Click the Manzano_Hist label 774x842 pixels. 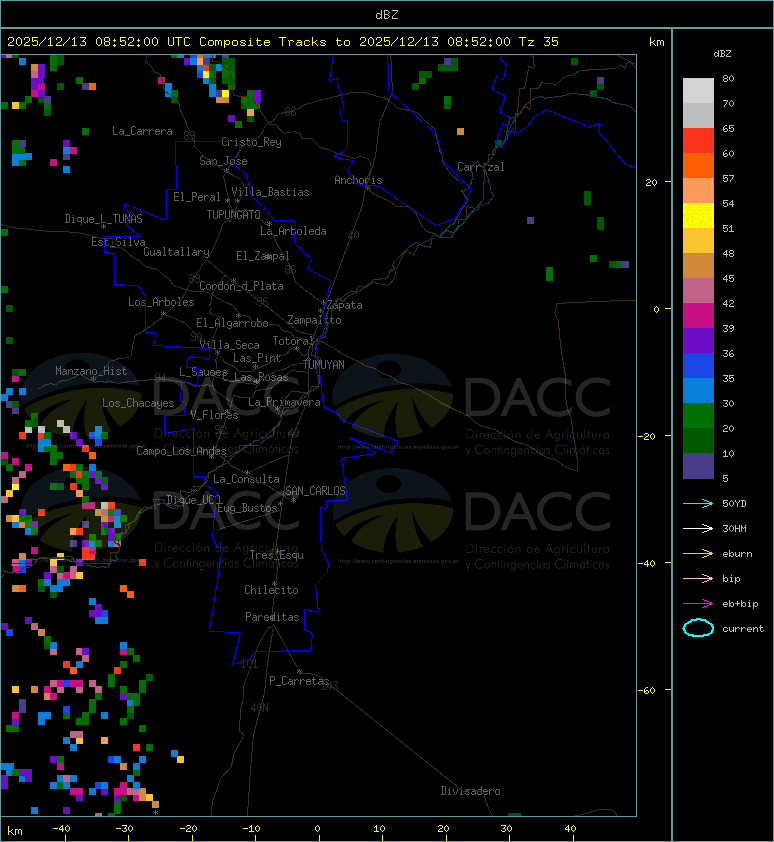[x=91, y=371]
